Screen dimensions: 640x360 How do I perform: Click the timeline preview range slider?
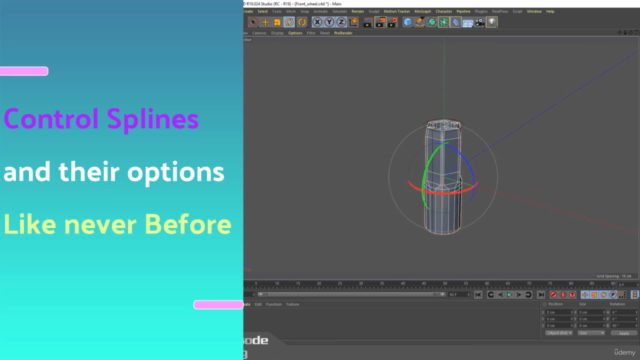pyautogui.click(x=351, y=294)
